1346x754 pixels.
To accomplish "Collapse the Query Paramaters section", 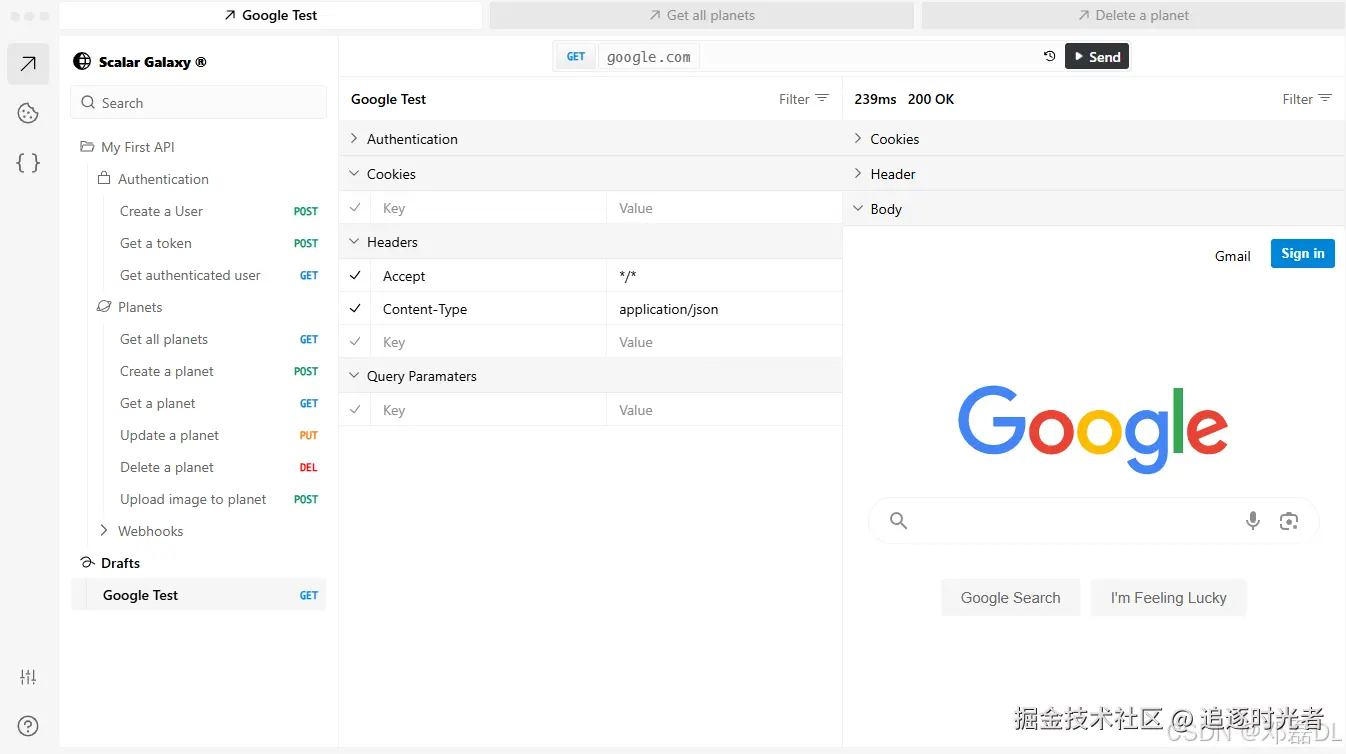I will tap(590, 376).
